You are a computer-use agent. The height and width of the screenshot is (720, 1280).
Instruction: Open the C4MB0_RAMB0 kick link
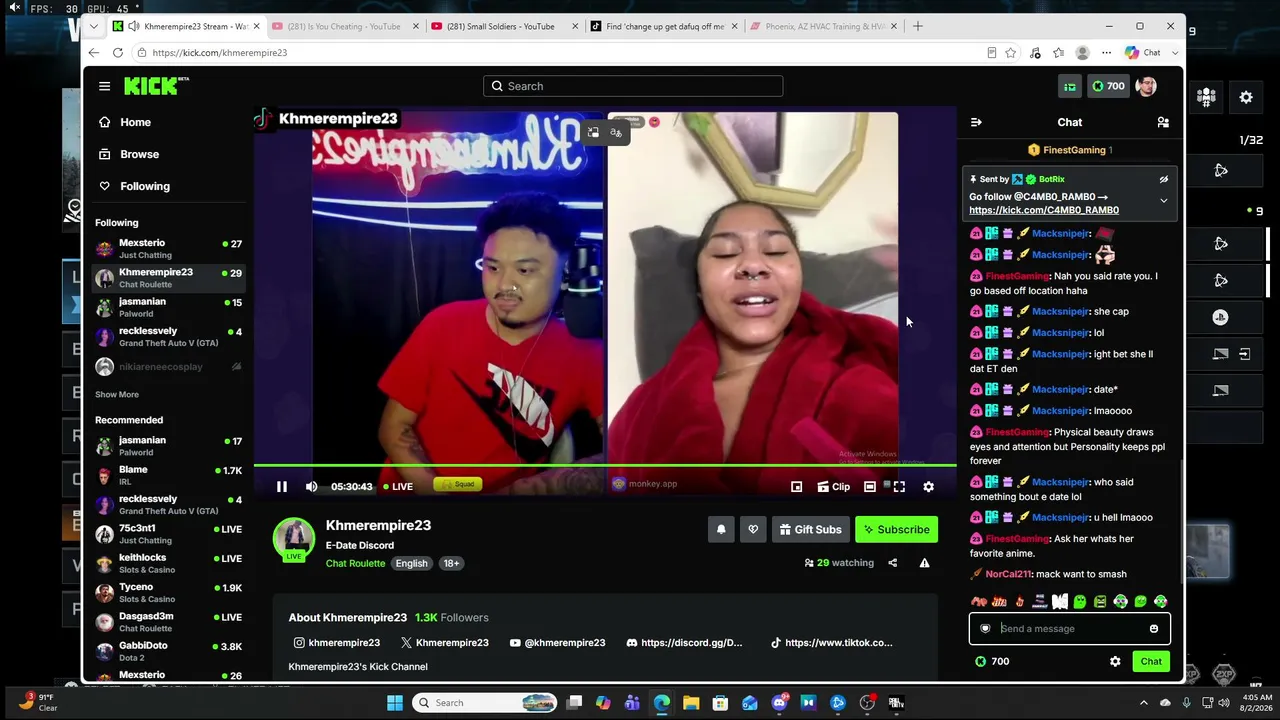[1043, 210]
